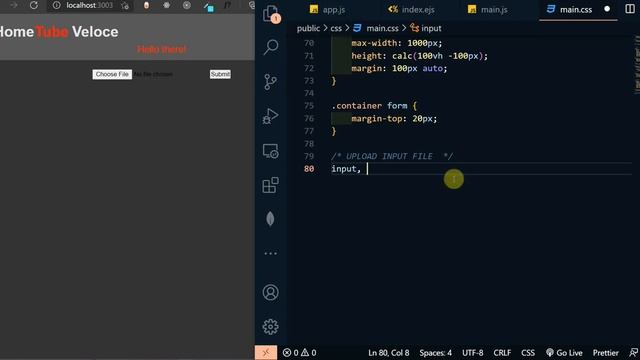
Task: Click the Hello there! red text
Action: click(x=162, y=49)
